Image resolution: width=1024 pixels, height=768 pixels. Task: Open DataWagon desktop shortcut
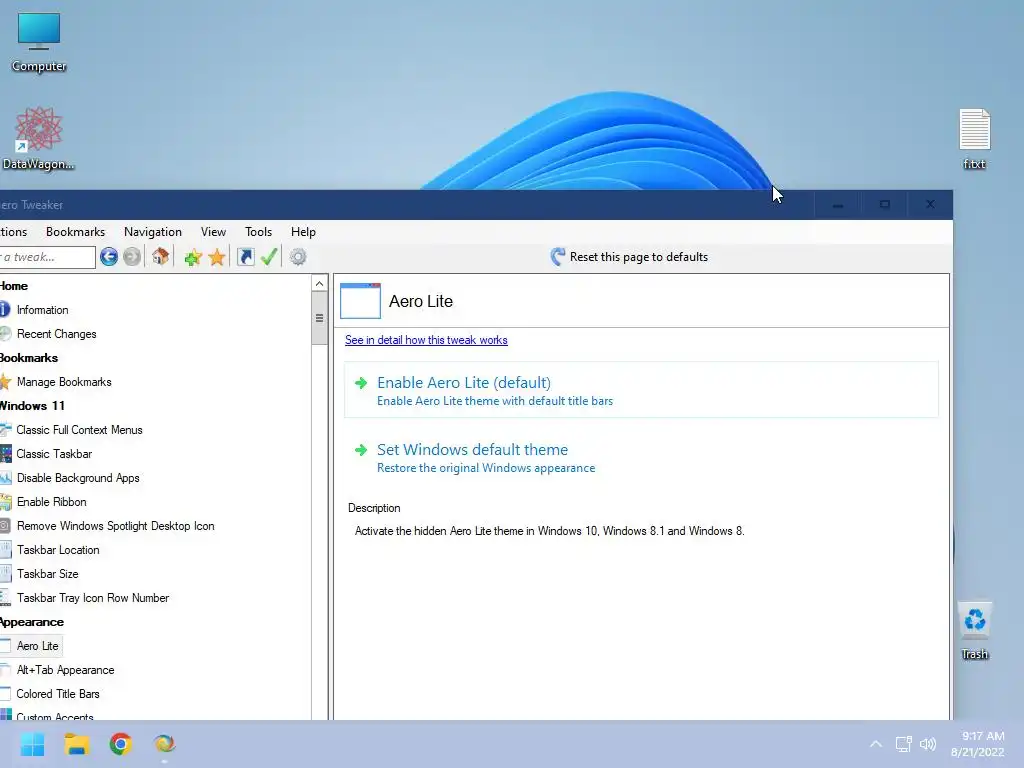click(38, 139)
